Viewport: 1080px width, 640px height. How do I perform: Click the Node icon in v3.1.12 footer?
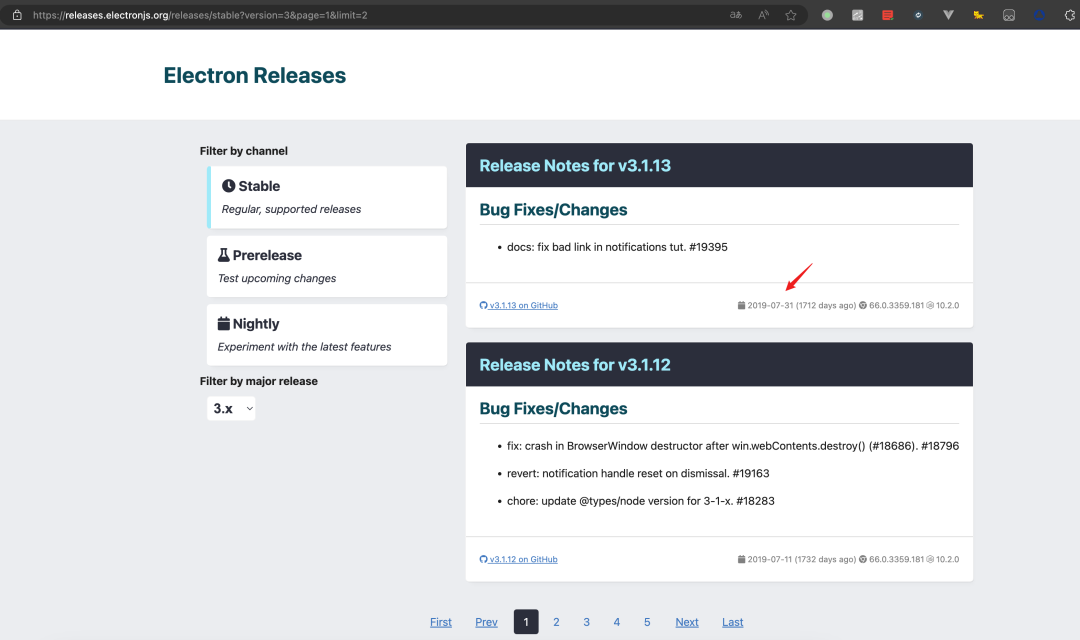pyautogui.click(x=930, y=559)
